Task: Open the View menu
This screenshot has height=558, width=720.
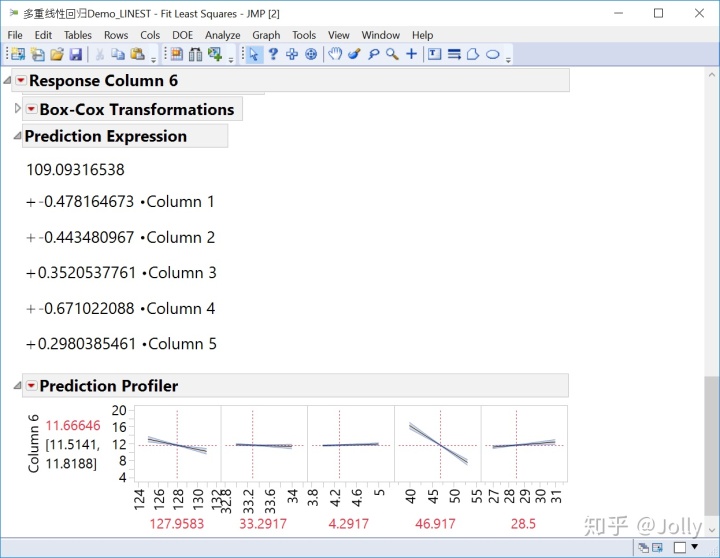Action: (x=338, y=35)
